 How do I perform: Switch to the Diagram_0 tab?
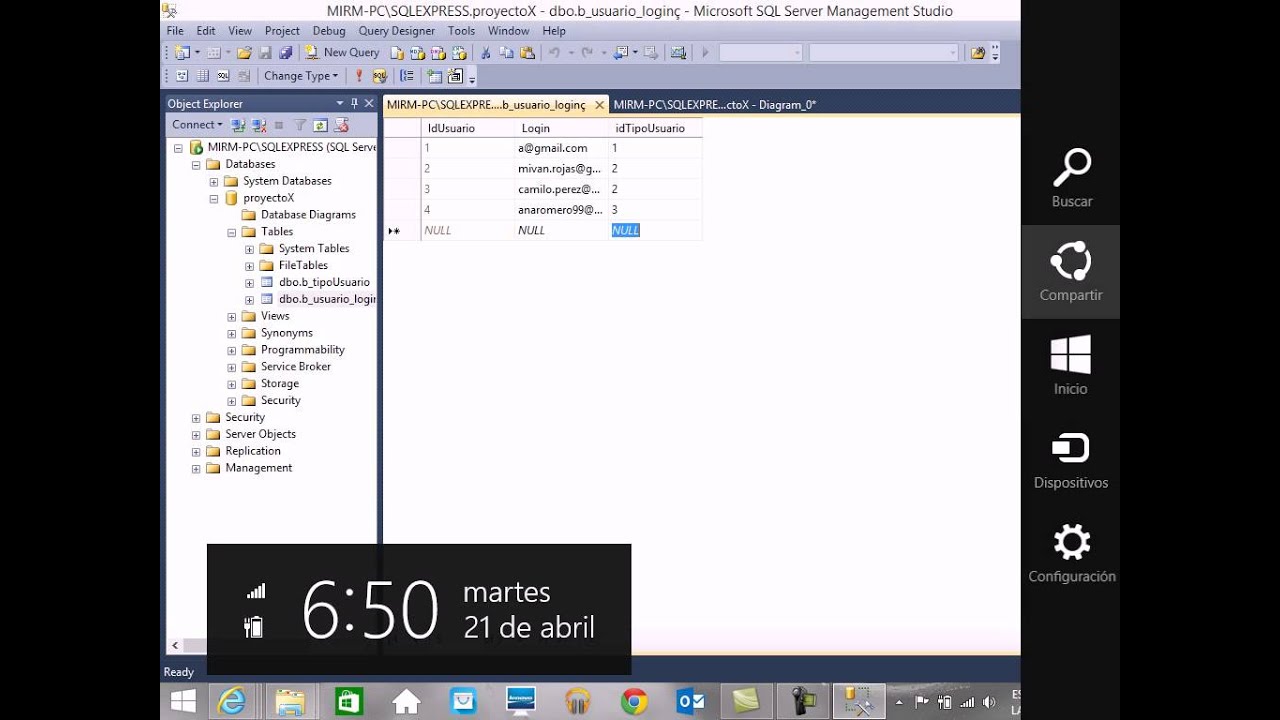pos(715,104)
